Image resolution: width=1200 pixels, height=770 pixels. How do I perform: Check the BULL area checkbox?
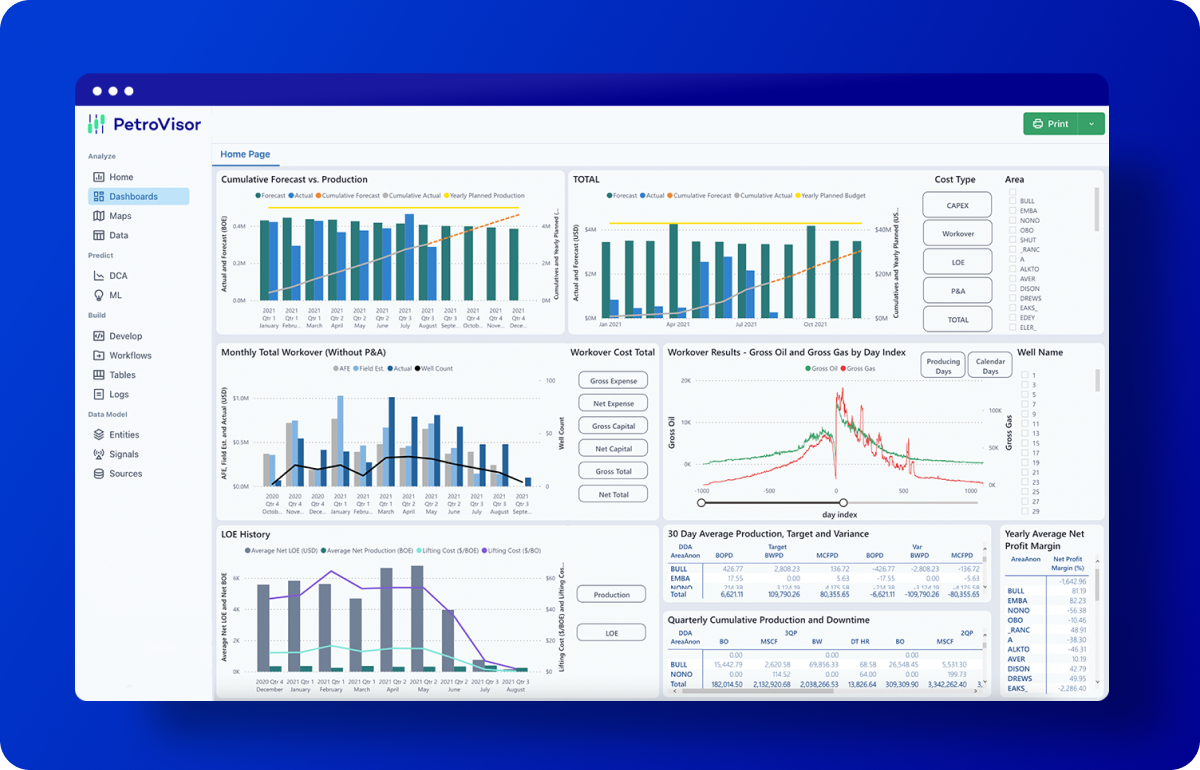point(1012,201)
